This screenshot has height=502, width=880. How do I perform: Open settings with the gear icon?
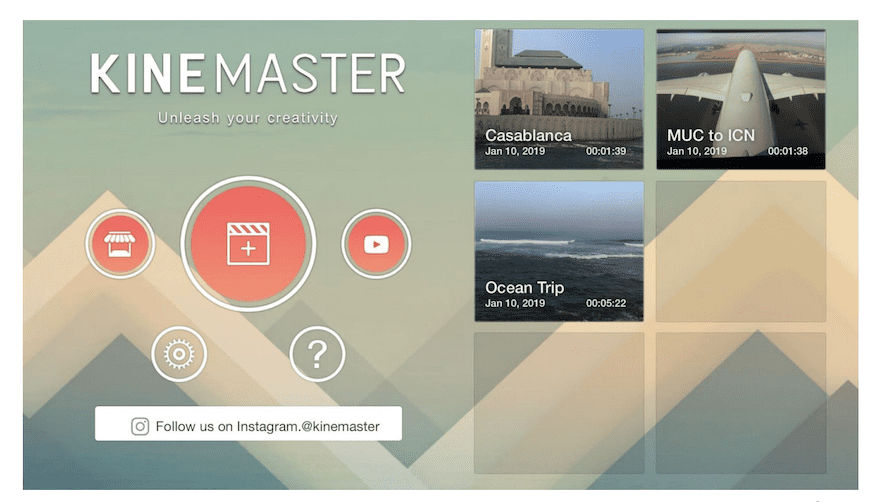click(179, 354)
